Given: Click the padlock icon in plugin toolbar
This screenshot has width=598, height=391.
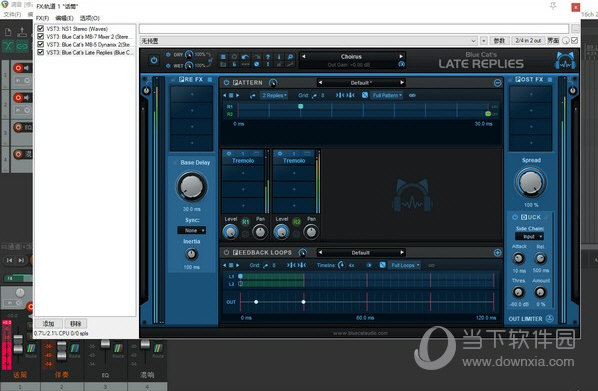Looking at the screenshot, I should [x=234, y=64].
